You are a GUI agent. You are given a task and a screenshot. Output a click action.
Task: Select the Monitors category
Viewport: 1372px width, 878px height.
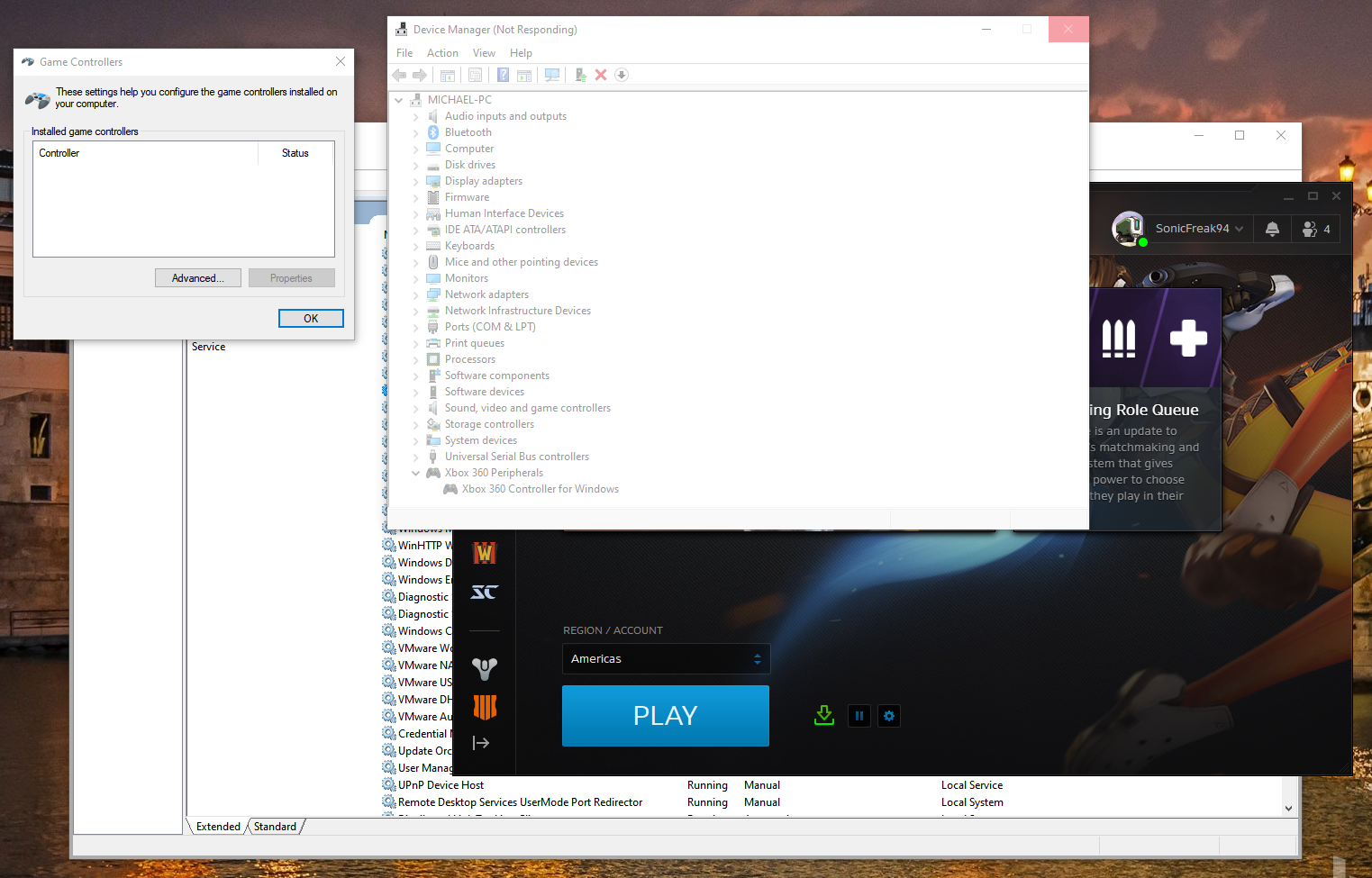466,278
